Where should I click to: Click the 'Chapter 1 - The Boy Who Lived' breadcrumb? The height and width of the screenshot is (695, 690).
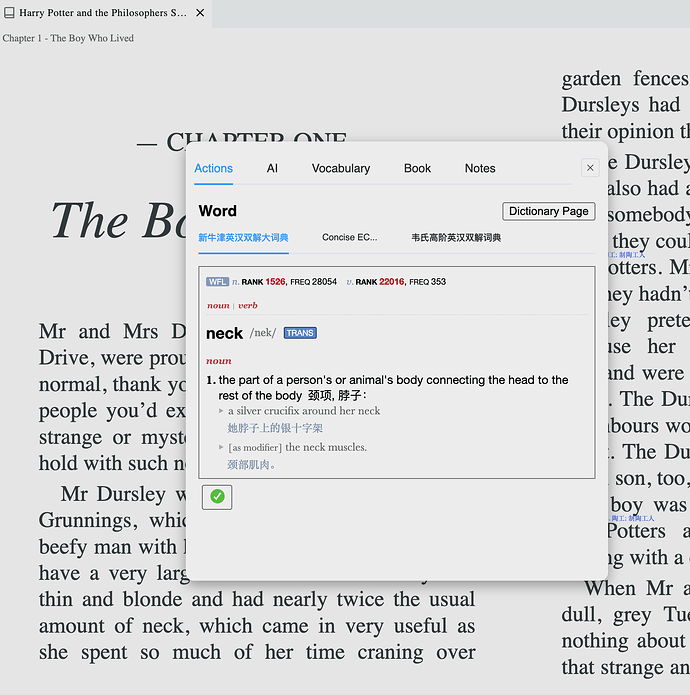tap(68, 38)
